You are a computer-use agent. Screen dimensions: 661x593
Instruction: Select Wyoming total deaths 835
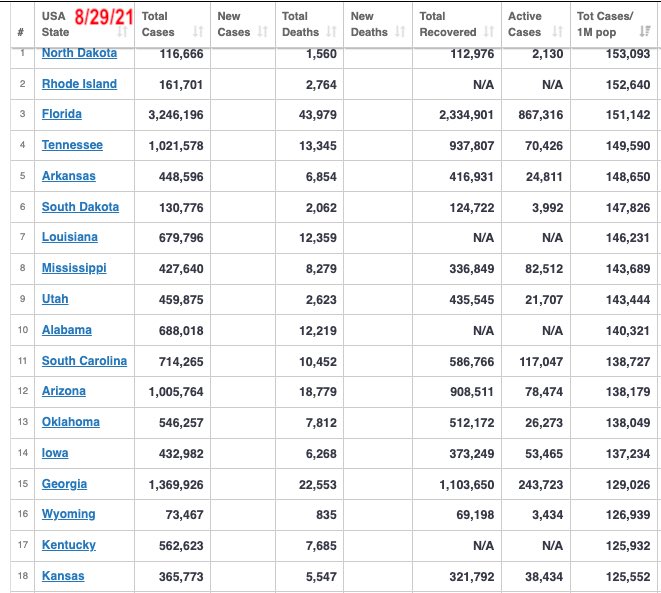click(x=326, y=515)
